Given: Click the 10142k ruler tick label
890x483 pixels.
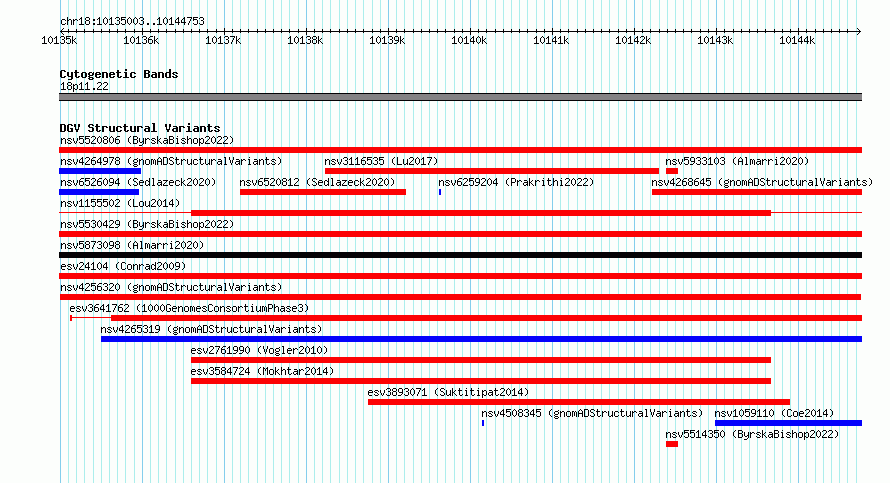Looking at the screenshot, I should (x=633, y=40).
